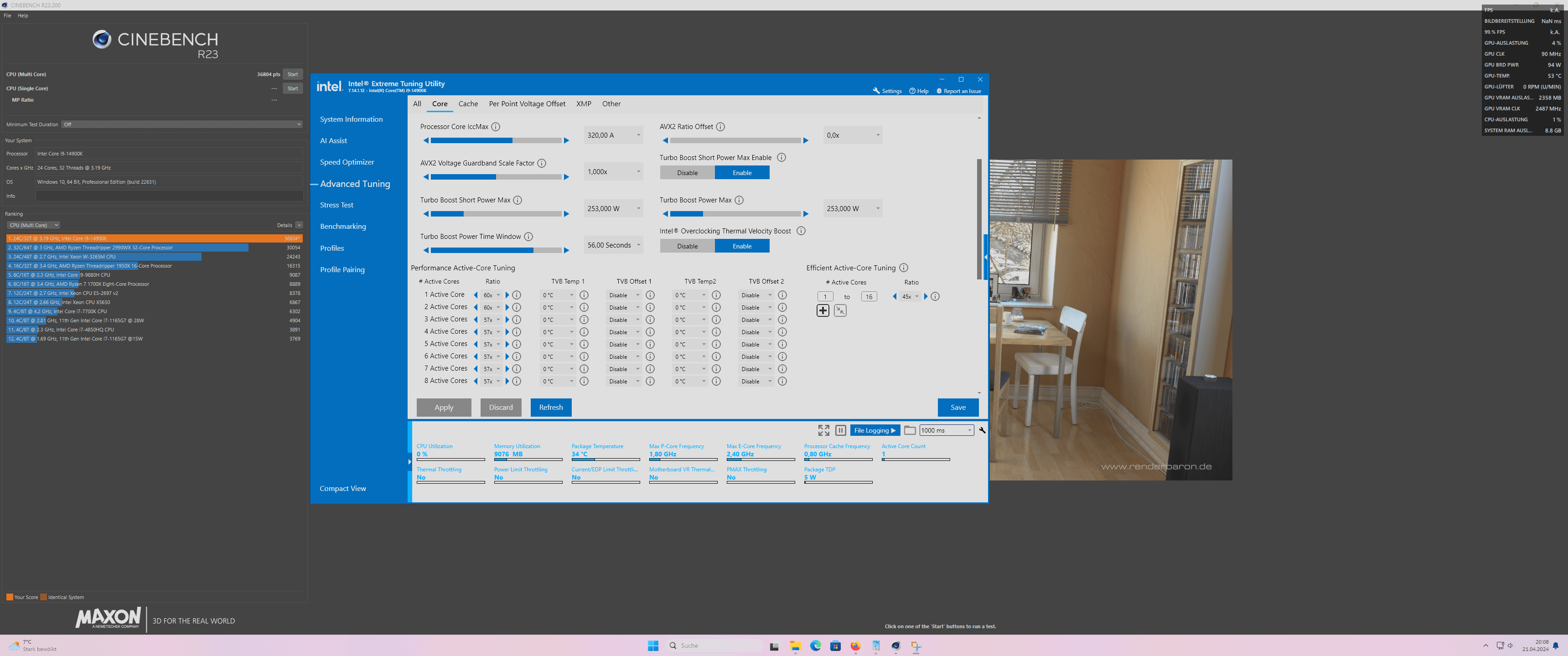
Task: Open Processor Core IccMax 320,00 A dropdown
Action: tap(613, 135)
